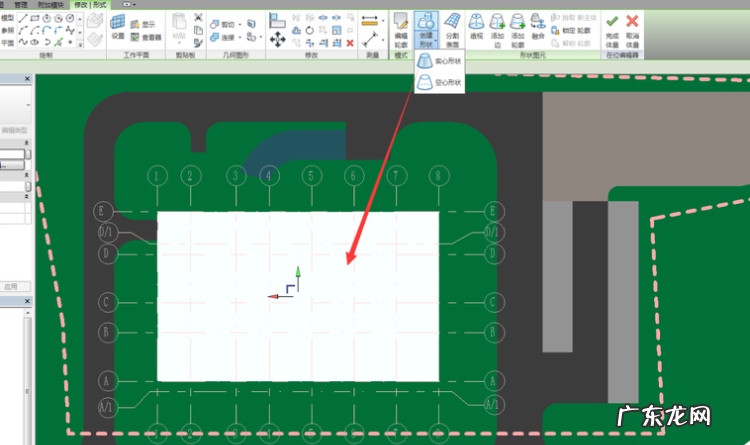Click the Move tool with four arrows
Image resolution: width=750 pixels, height=445 pixels.
[x=276, y=40]
